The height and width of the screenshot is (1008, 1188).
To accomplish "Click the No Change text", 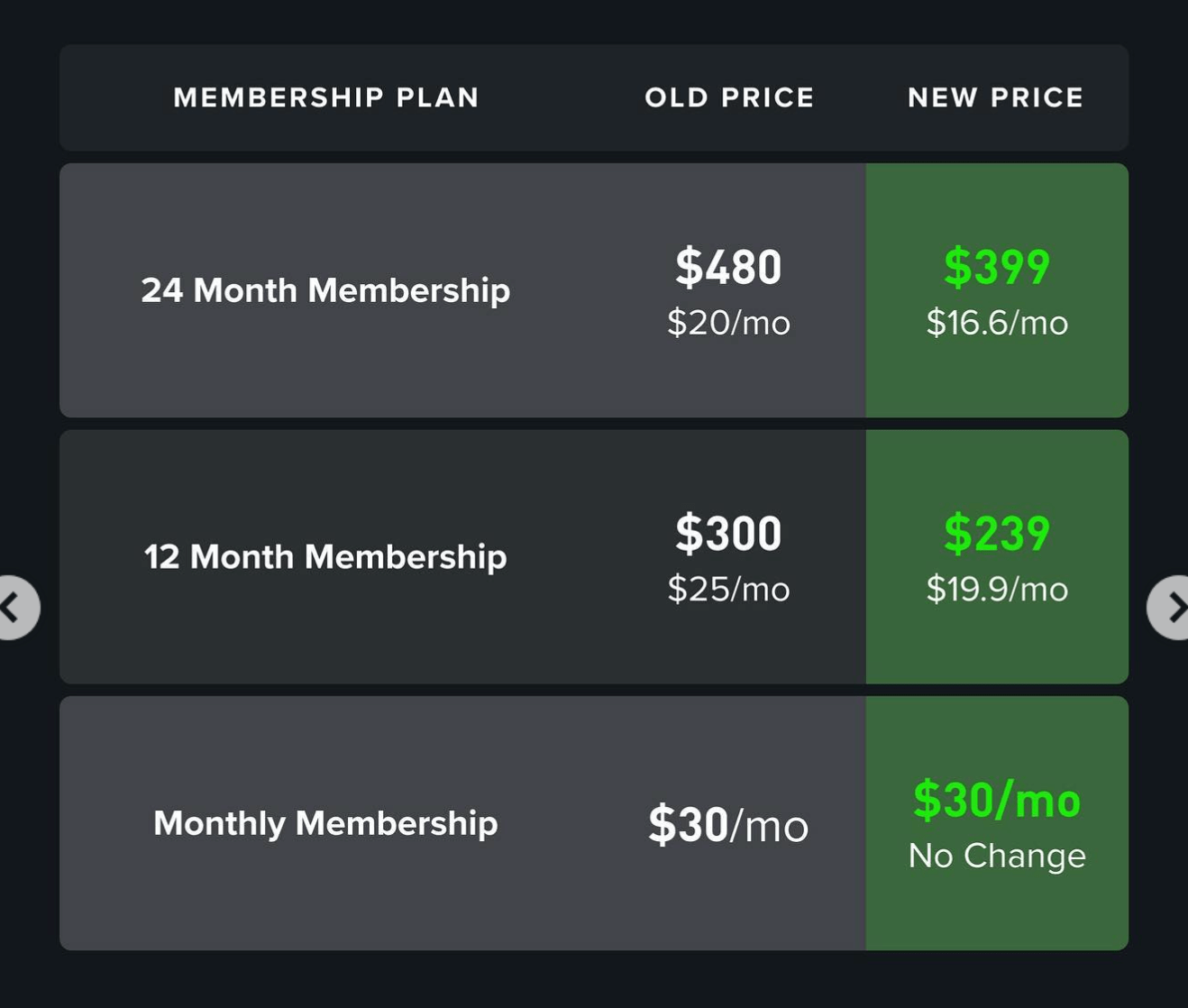I will coord(995,856).
